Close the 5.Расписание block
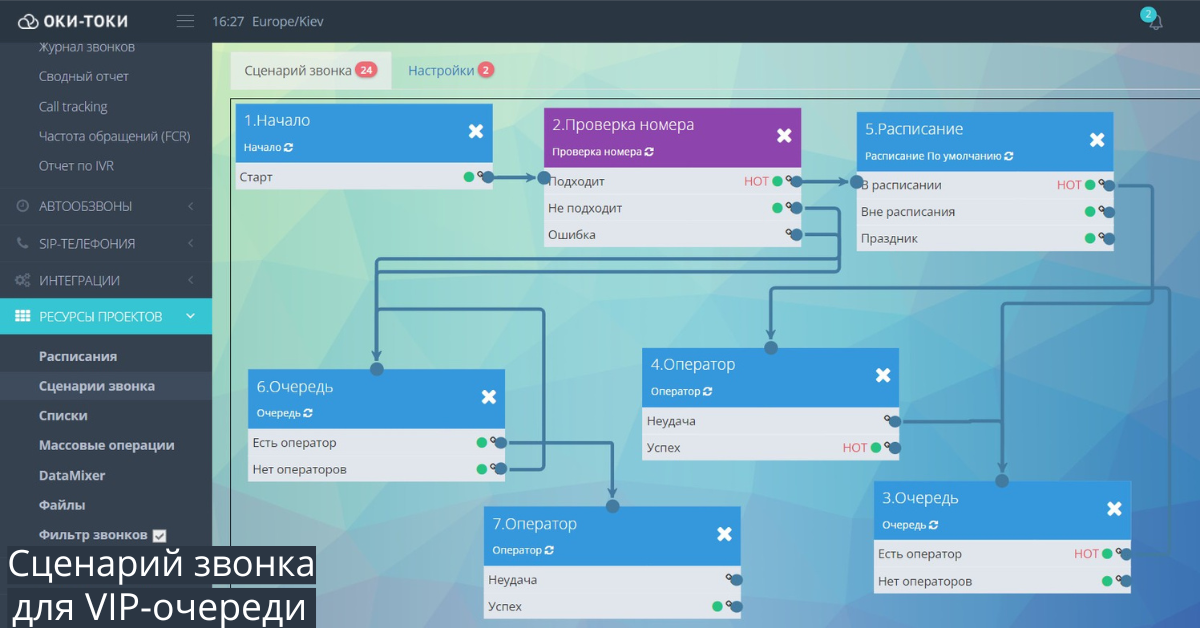1200x628 pixels. pos(1097,140)
